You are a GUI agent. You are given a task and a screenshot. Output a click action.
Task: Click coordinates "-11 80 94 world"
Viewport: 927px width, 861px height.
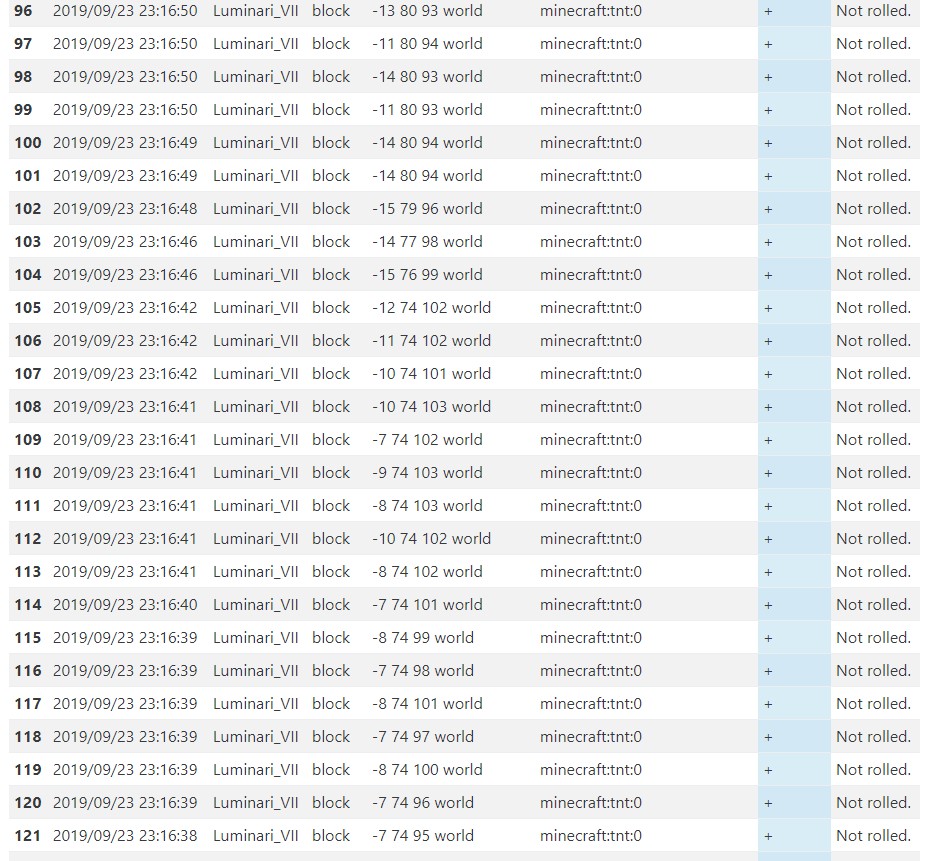coord(427,44)
